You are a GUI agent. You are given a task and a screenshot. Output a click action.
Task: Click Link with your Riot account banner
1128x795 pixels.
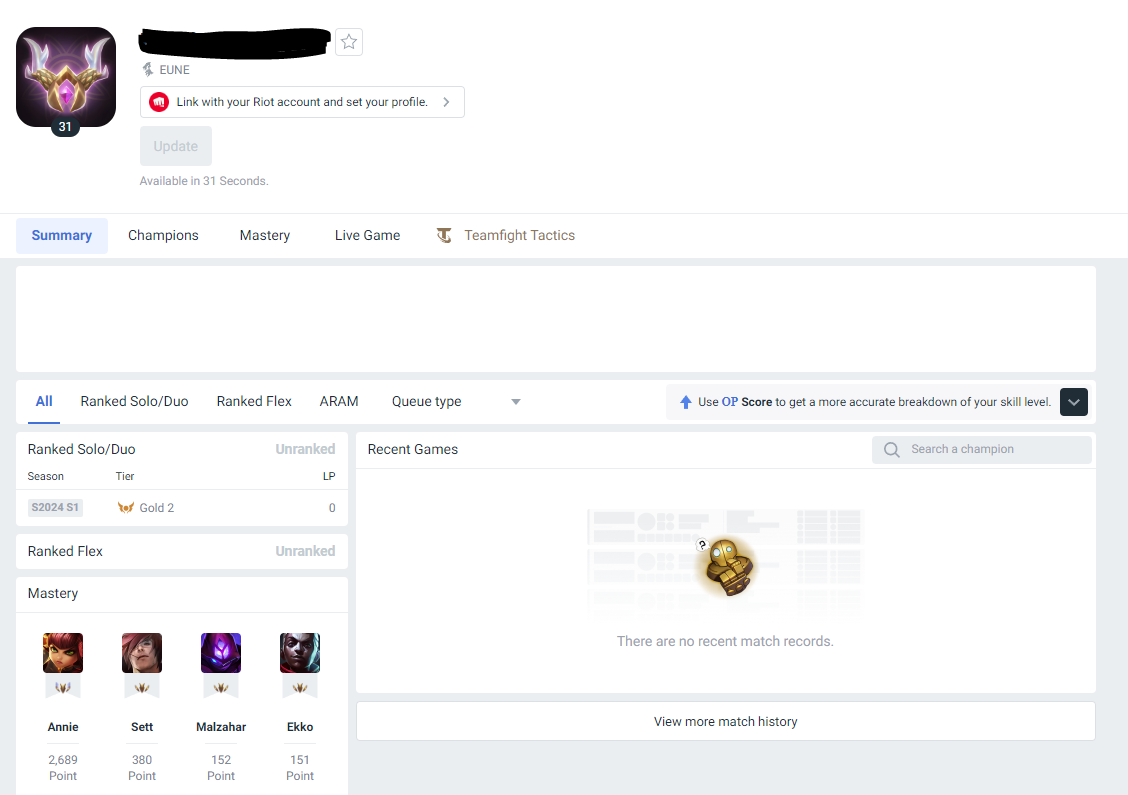[x=302, y=102]
